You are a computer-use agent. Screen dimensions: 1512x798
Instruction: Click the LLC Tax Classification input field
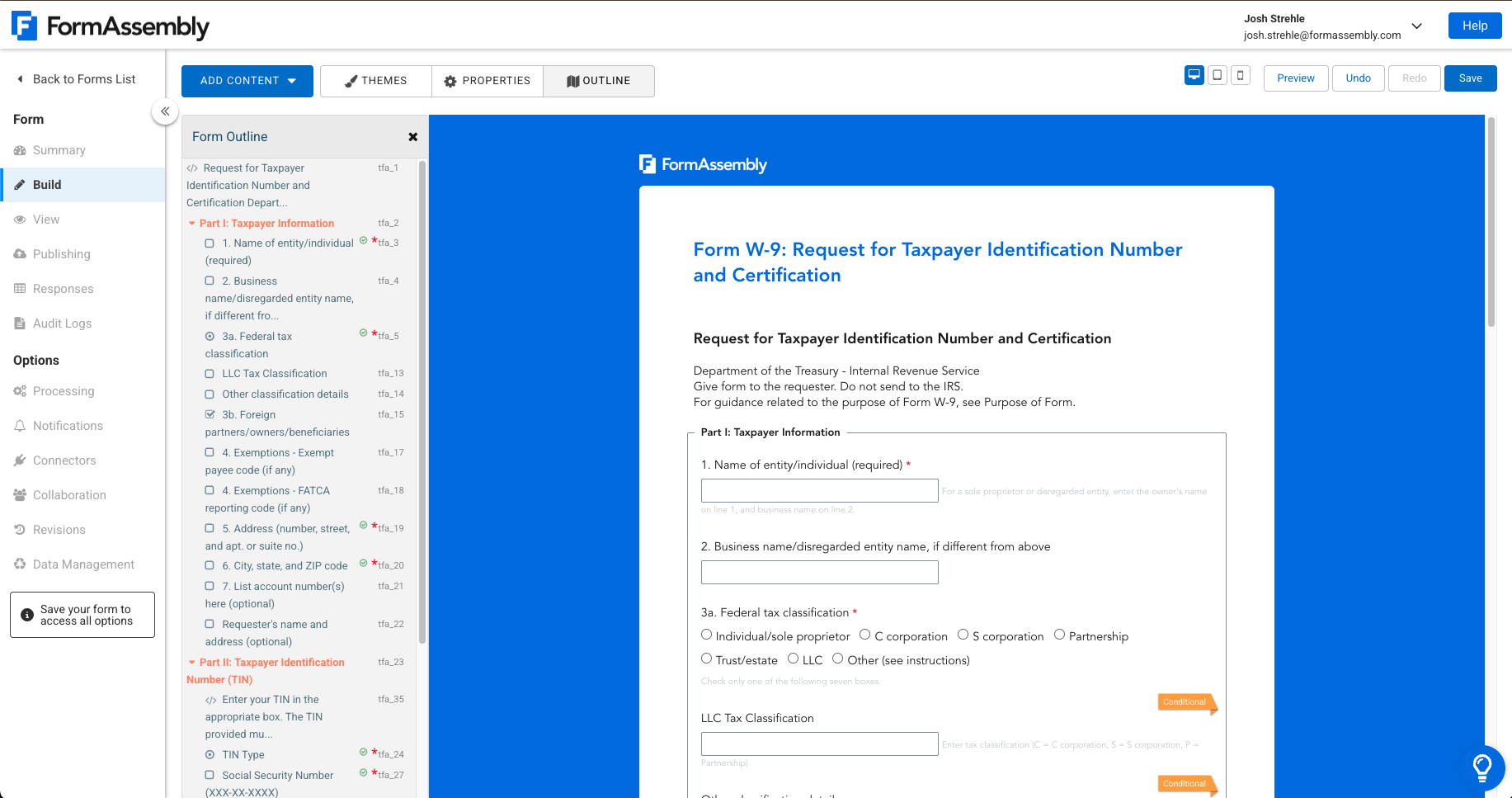click(819, 744)
